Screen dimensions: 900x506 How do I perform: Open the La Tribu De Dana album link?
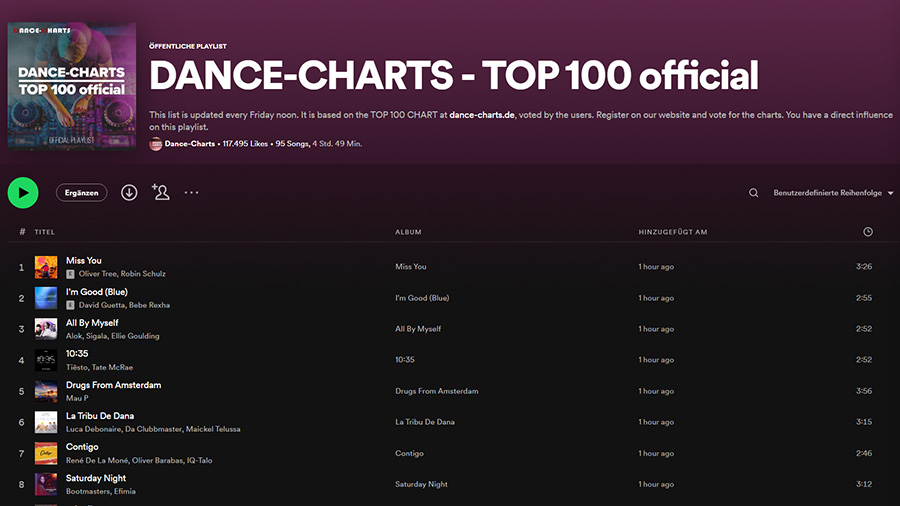point(425,422)
